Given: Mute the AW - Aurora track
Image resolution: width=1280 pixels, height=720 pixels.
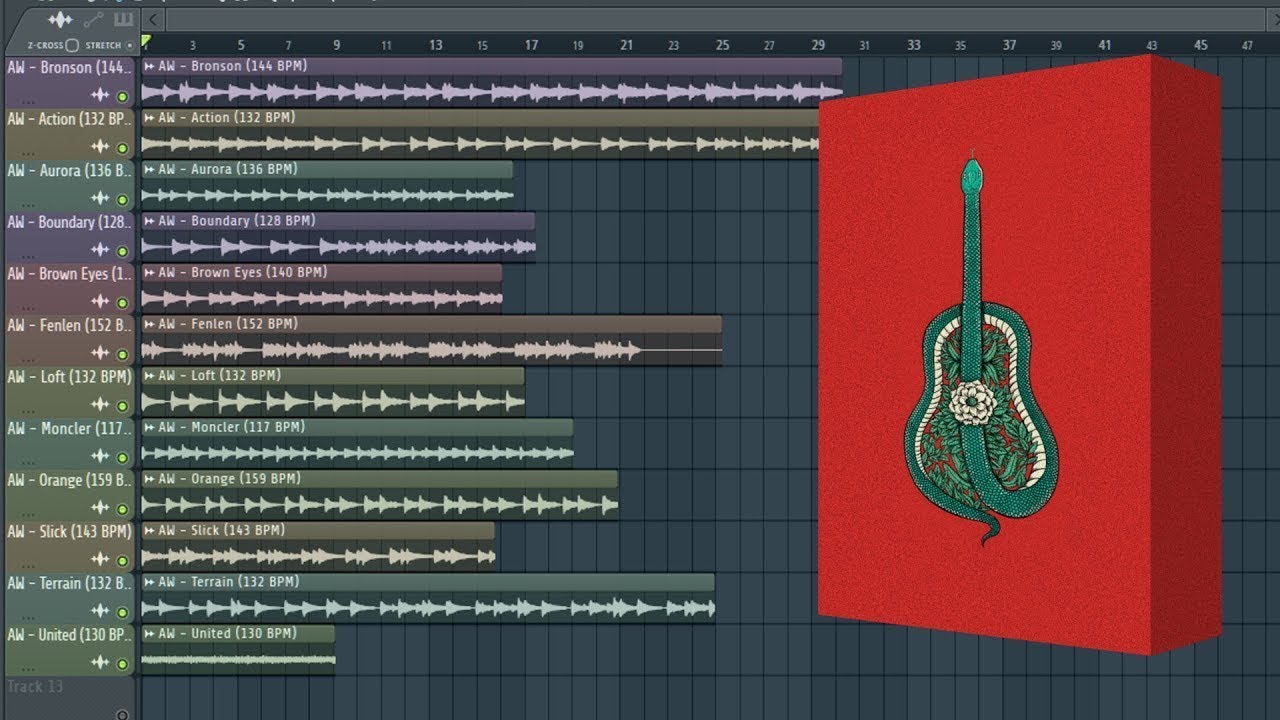Looking at the screenshot, I should 122,200.
